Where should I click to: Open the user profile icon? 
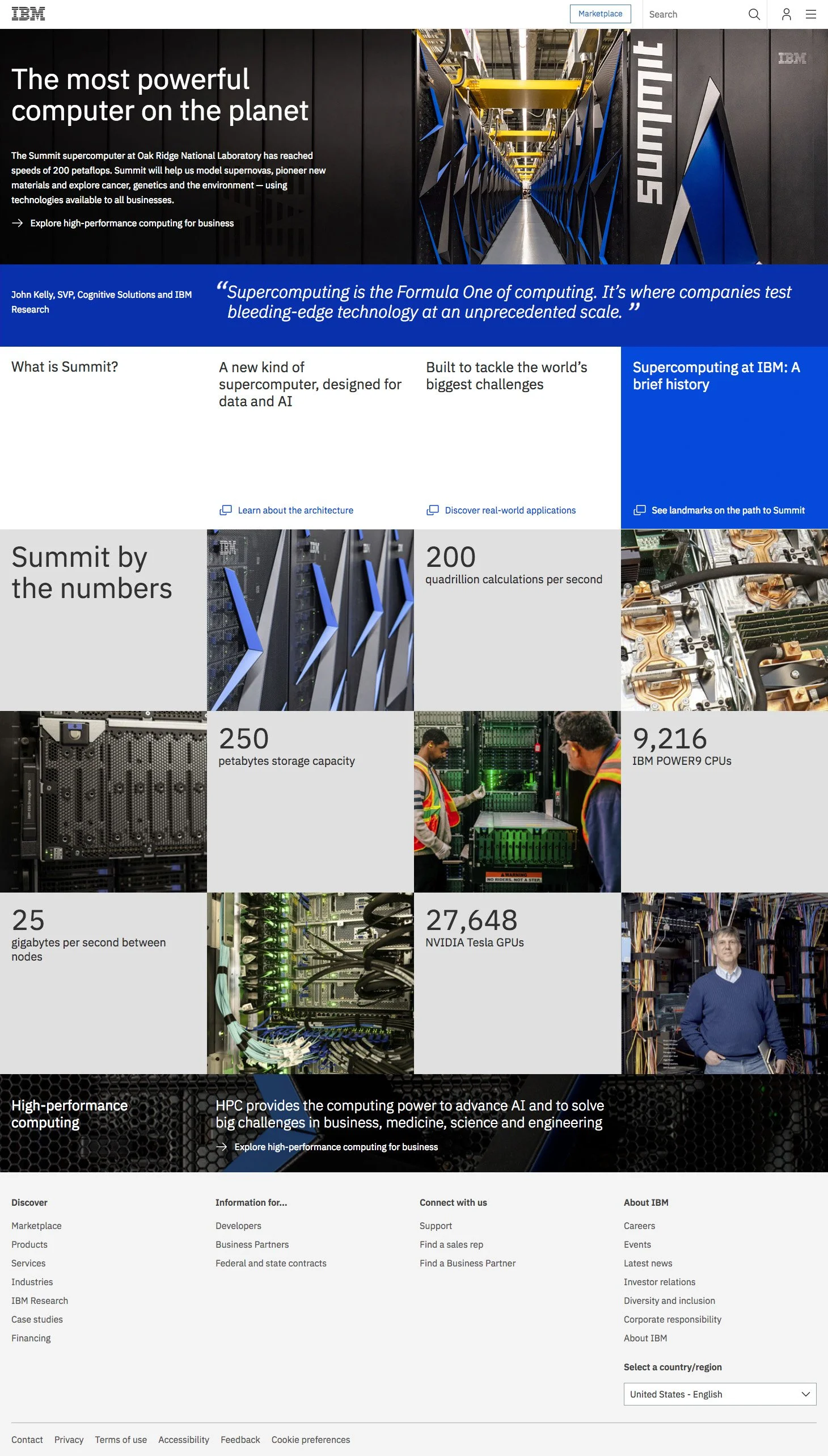point(786,14)
